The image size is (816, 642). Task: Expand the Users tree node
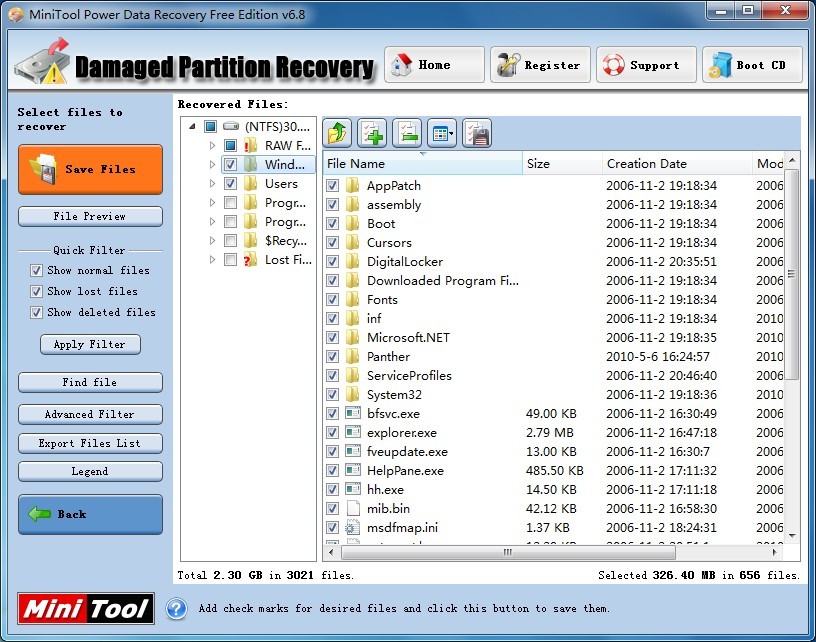212,183
